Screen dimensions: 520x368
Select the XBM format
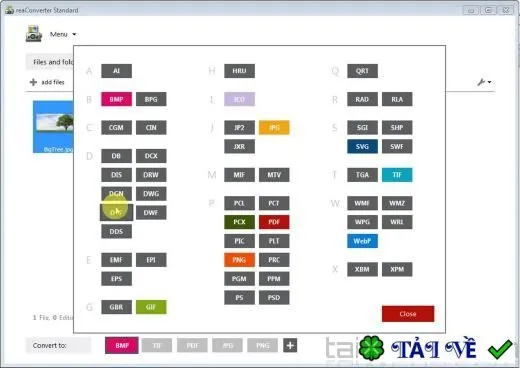pyautogui.click(x=362, y=269)
